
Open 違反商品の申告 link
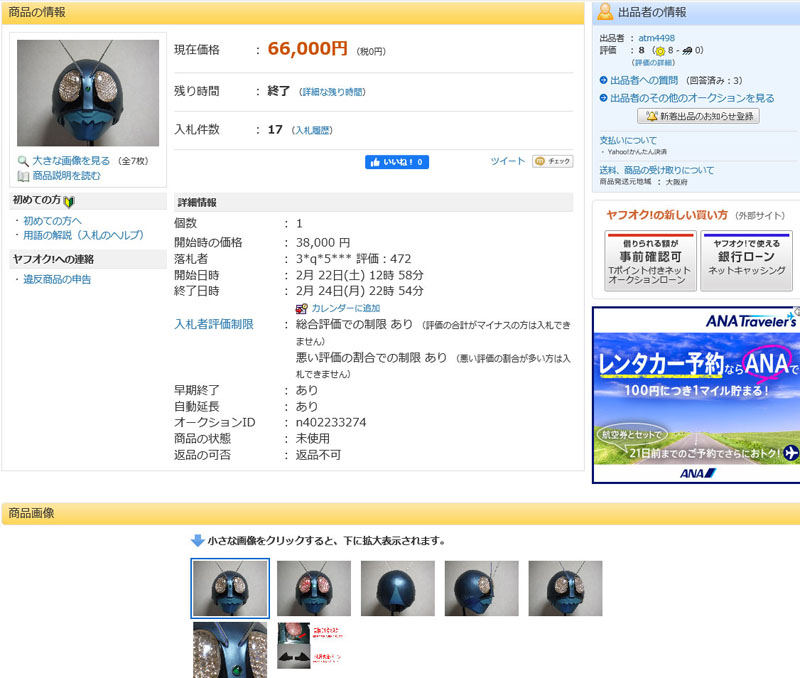click(x=57, y=280)
